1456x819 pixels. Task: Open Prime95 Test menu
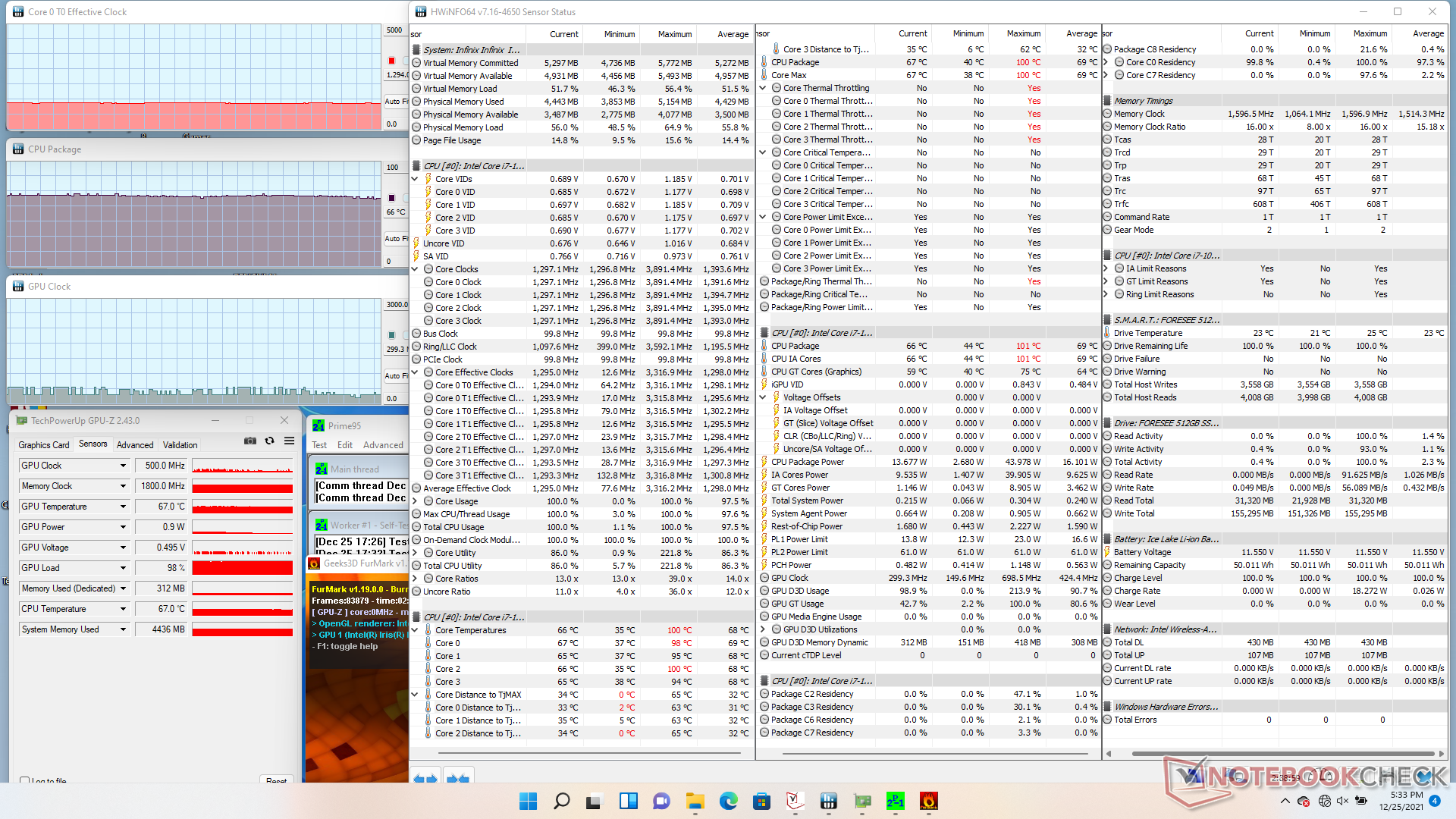(x=319, y=445)
